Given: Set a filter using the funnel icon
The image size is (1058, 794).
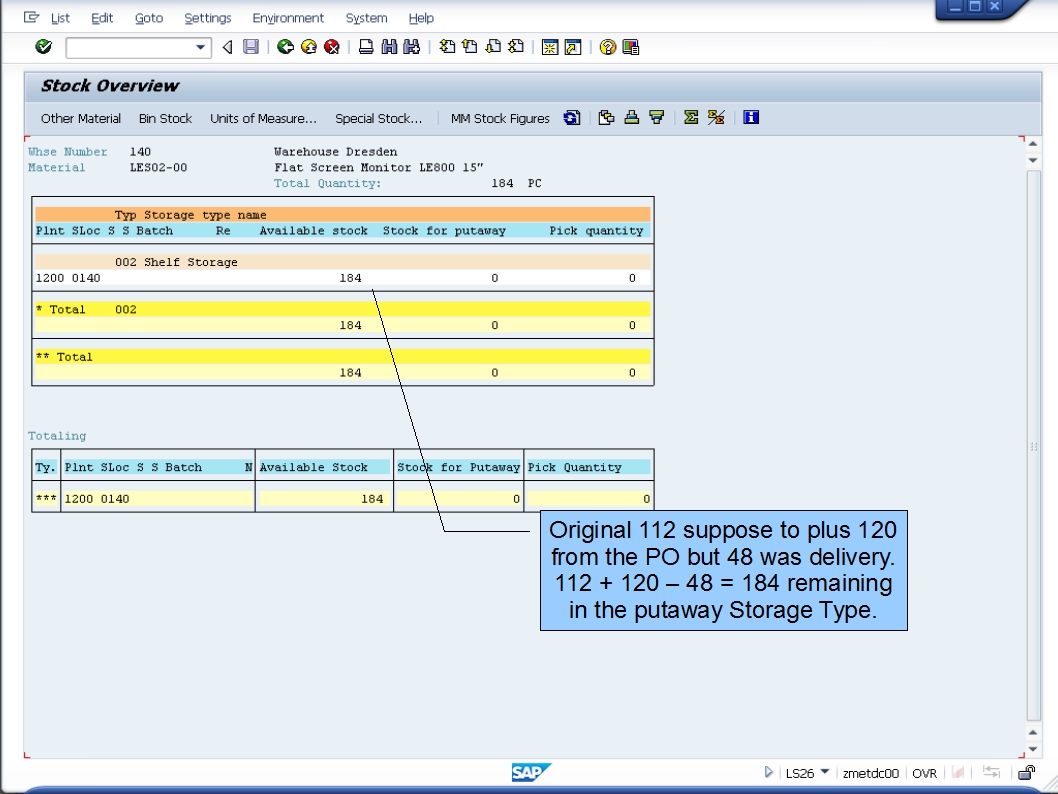Looking at the screenshot, I should coord(657,117).
